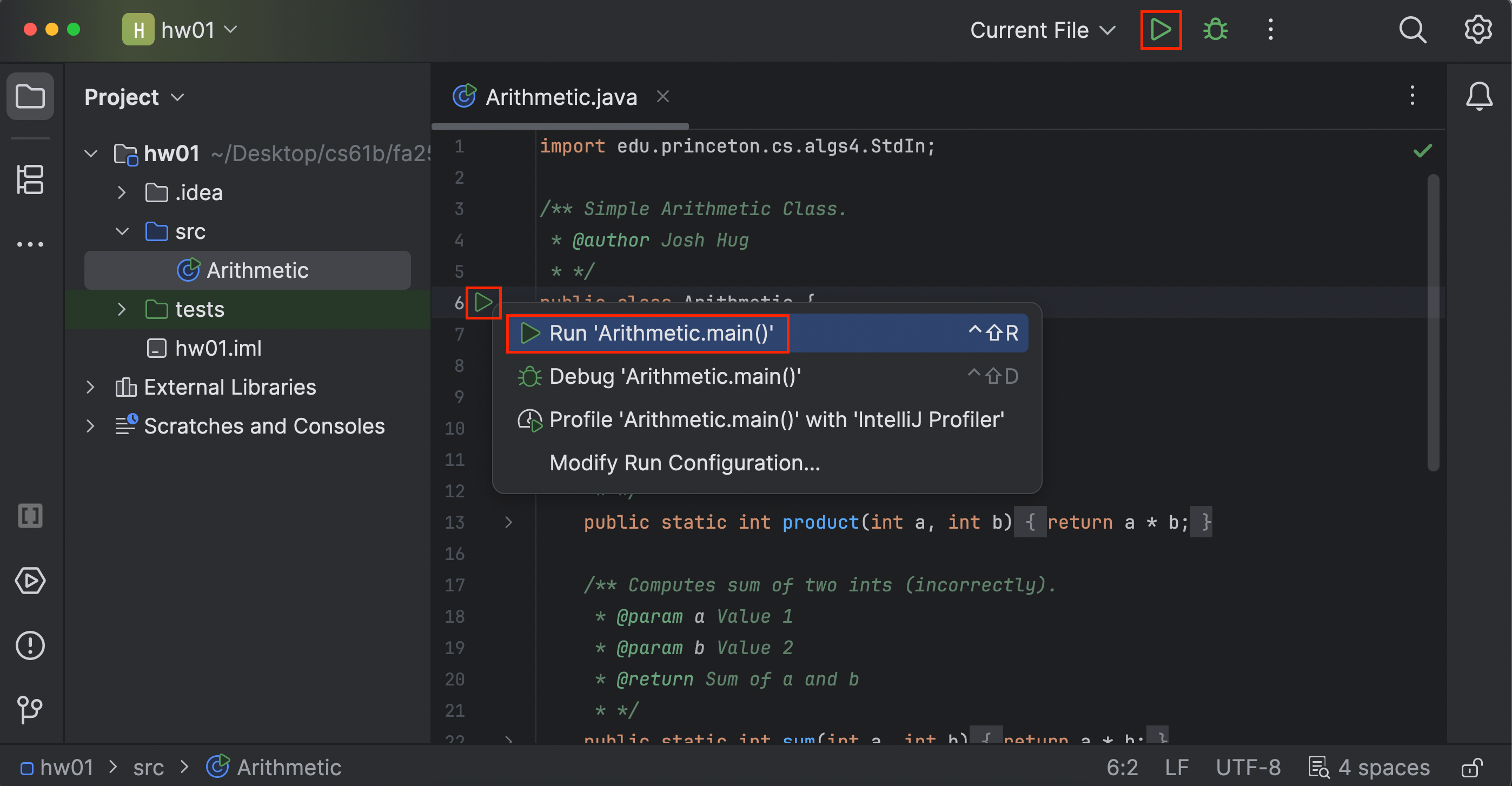The width and height of the screenshot is (1512, 786).
Task: Expand the tests folder
Action: [x=122, y=309]
